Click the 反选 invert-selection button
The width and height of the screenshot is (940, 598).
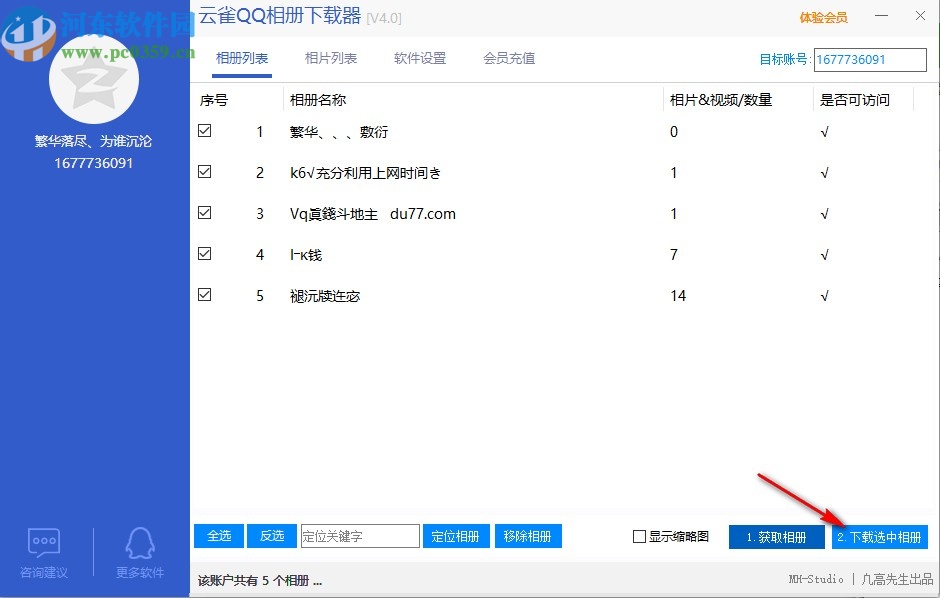271,536
